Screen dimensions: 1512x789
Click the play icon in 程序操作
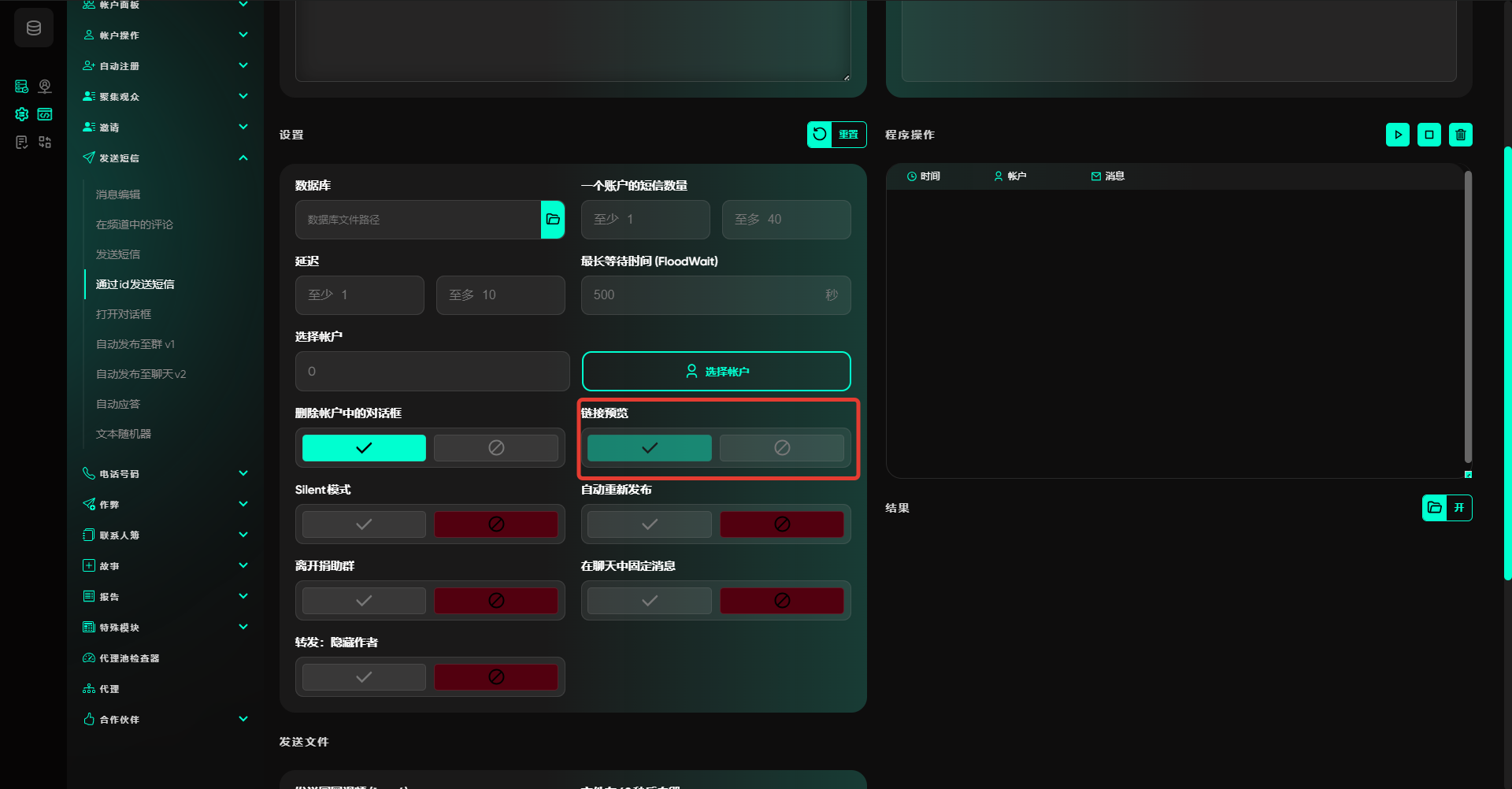pos(1397,135)
